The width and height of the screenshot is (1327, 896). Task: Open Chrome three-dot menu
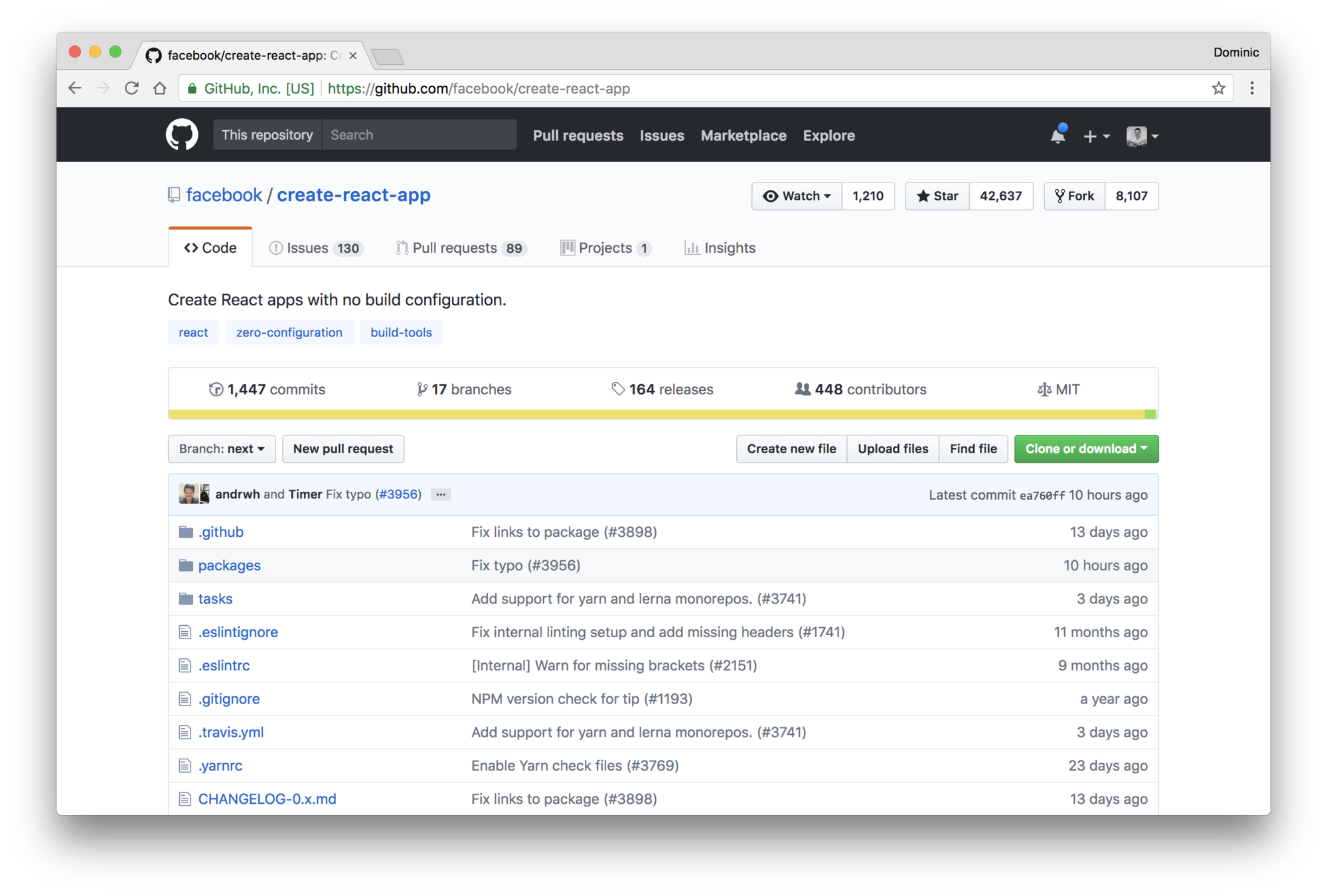1252,88
